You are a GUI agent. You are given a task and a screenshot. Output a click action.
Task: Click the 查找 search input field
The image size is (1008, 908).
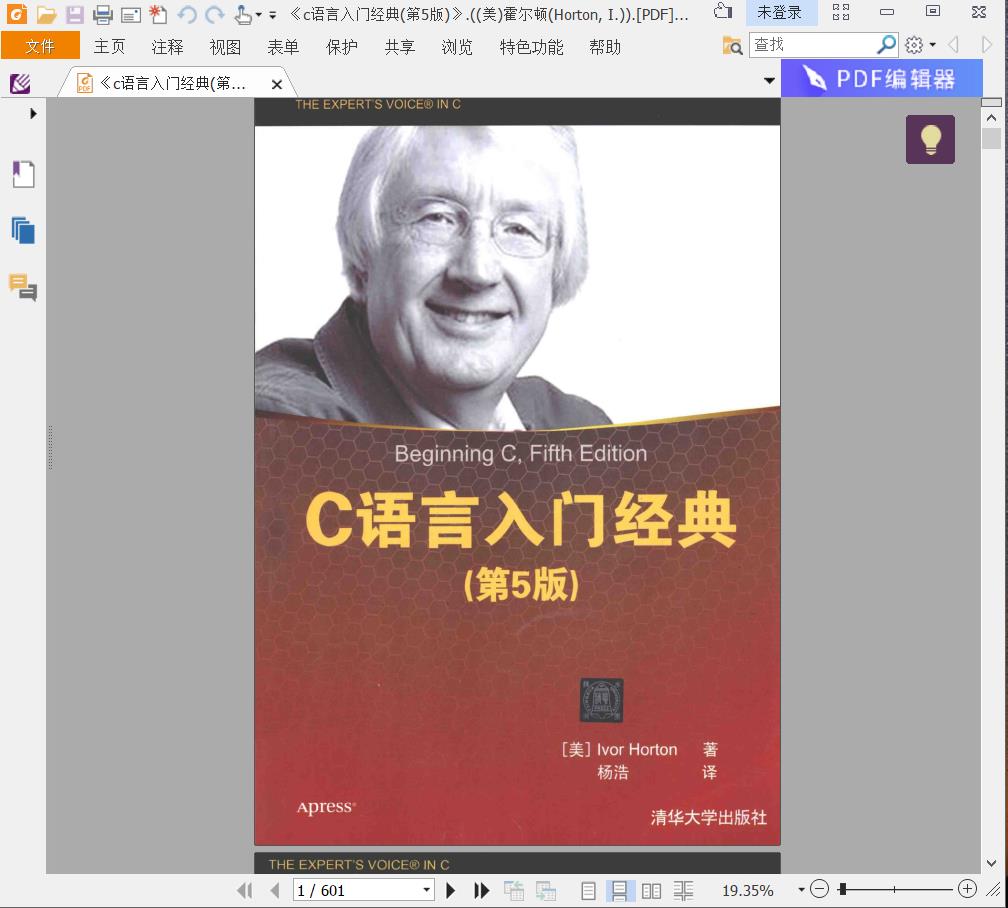click(x=813, y=44)
